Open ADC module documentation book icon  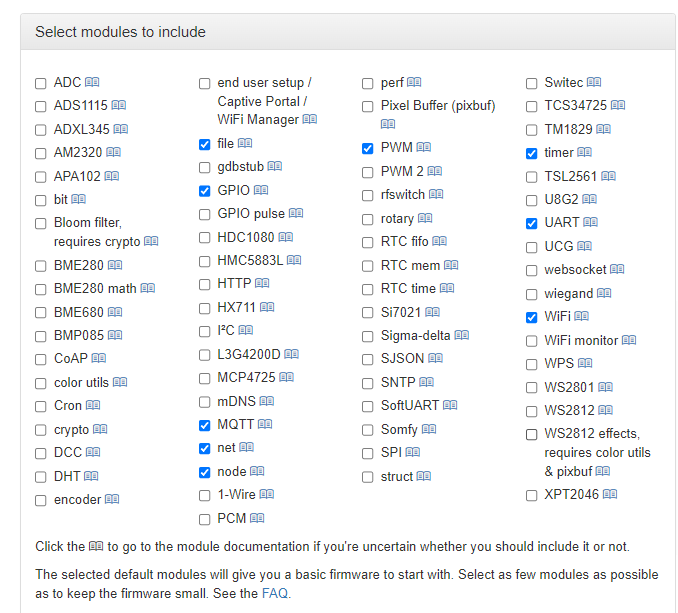coord(92,82)
